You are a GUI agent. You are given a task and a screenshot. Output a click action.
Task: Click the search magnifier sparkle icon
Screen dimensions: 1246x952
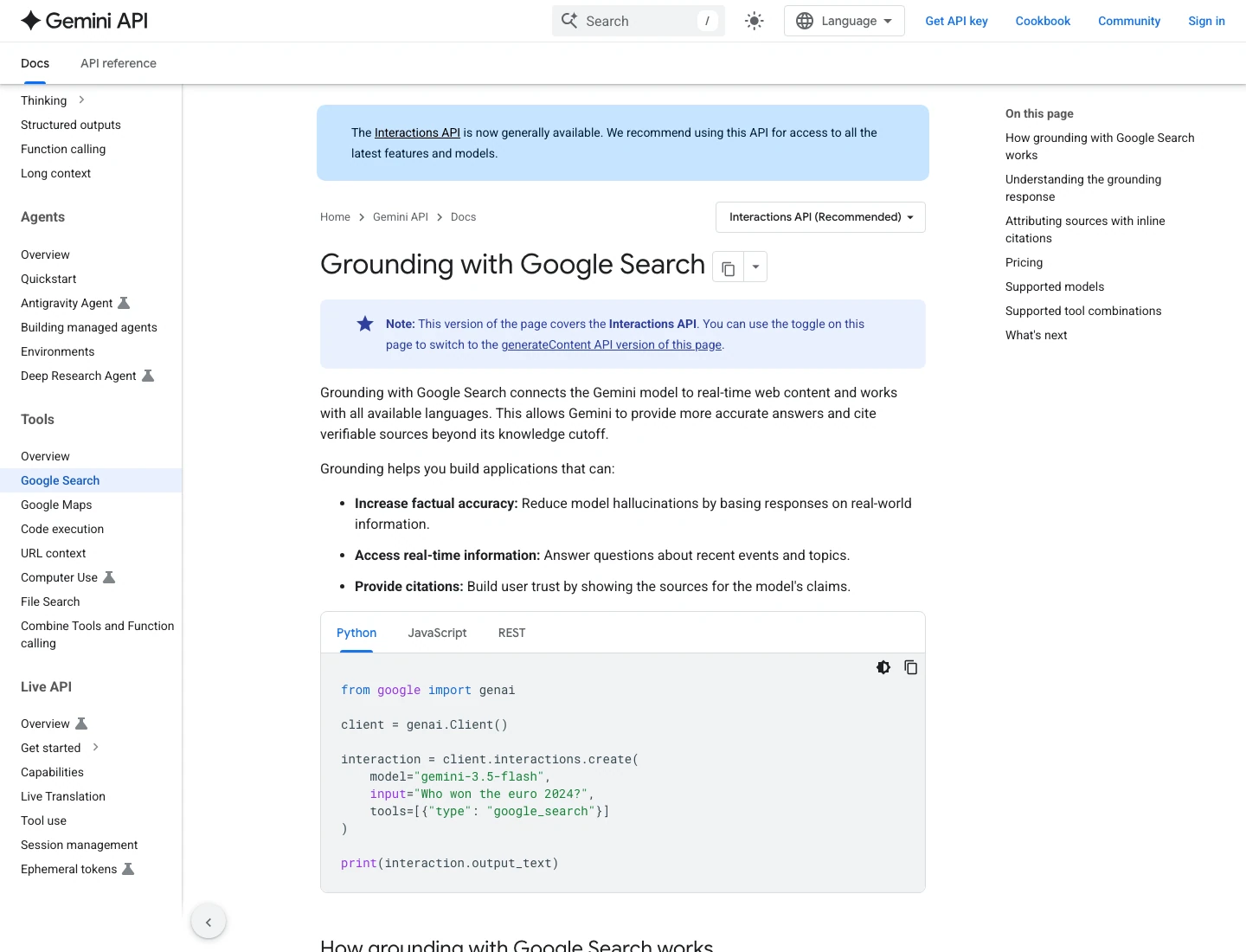[x=569, y=21]
